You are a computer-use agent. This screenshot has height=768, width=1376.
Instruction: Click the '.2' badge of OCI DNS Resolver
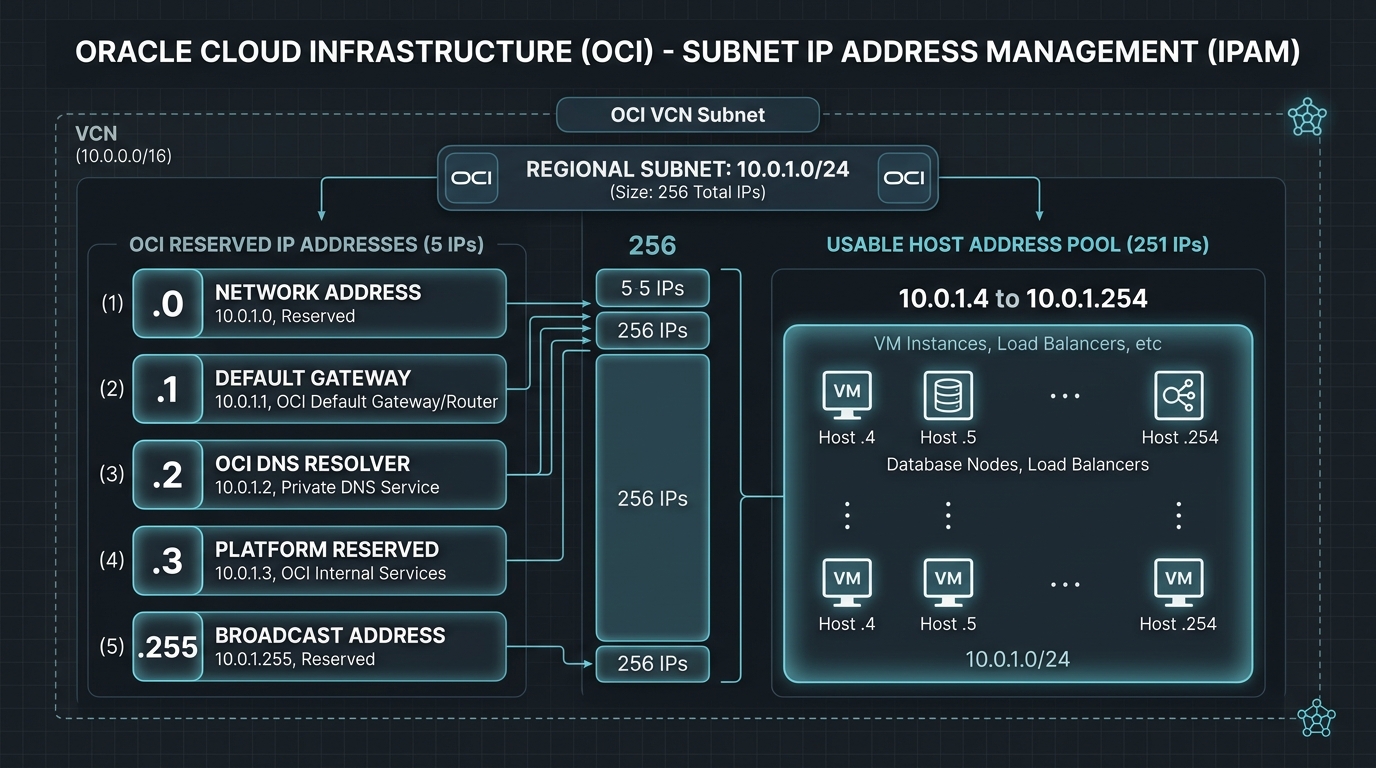point(168,475)
